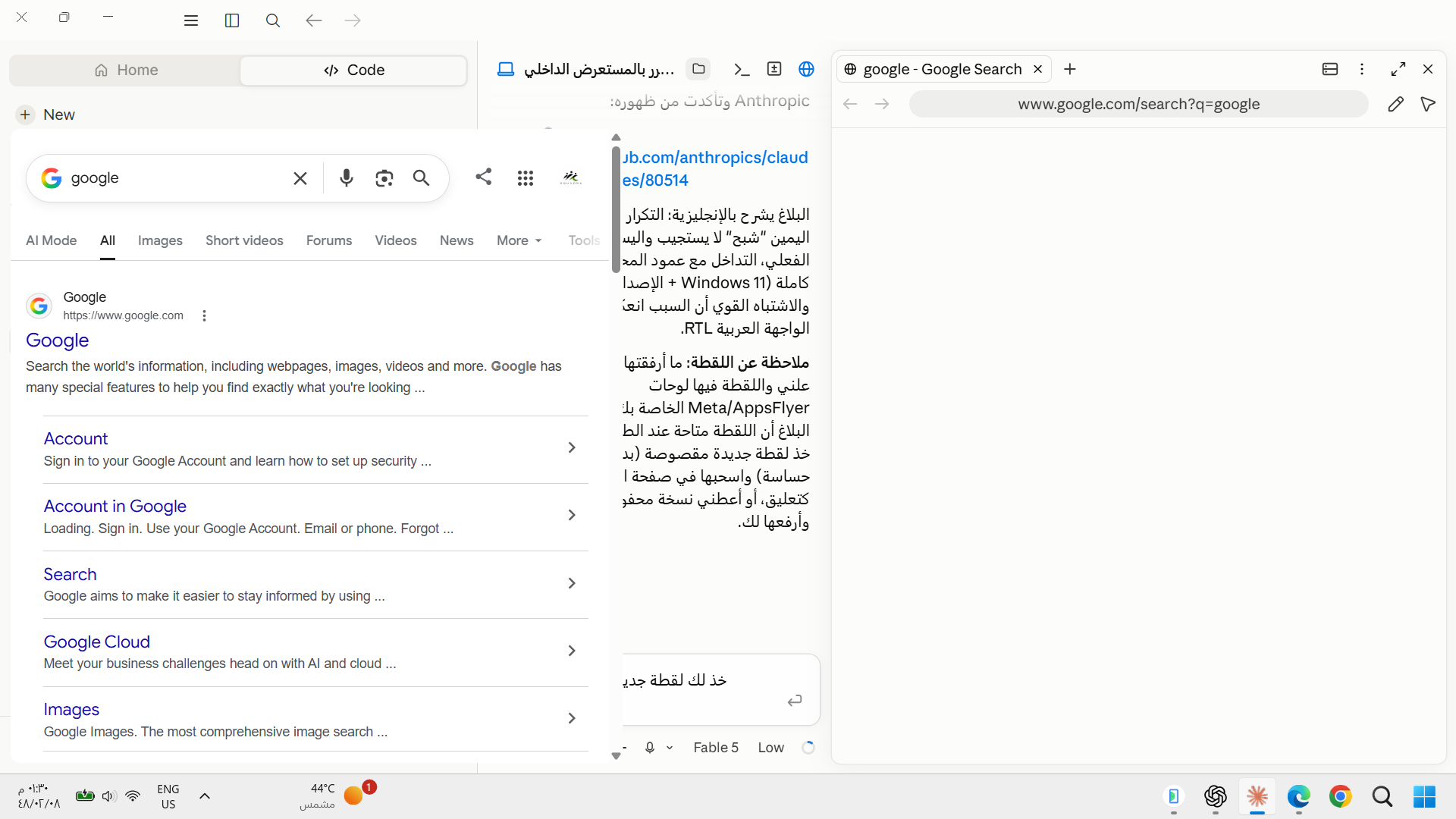Open the terminal panel icon
This screenshot has width=1456, height=819.
(742, 70)
